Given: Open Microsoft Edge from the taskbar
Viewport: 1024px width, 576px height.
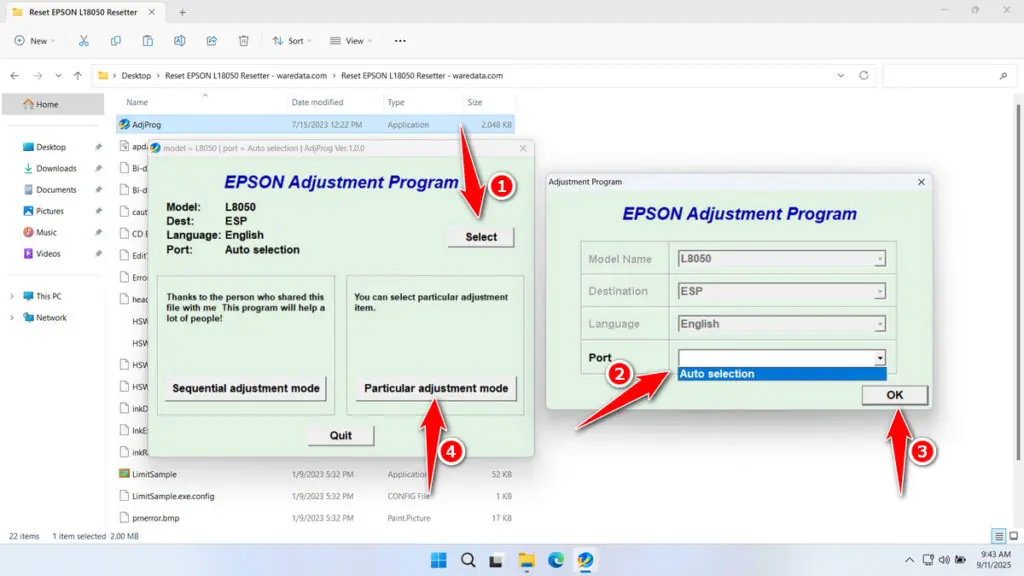Looking at the screenshot, I should [556, 560].
